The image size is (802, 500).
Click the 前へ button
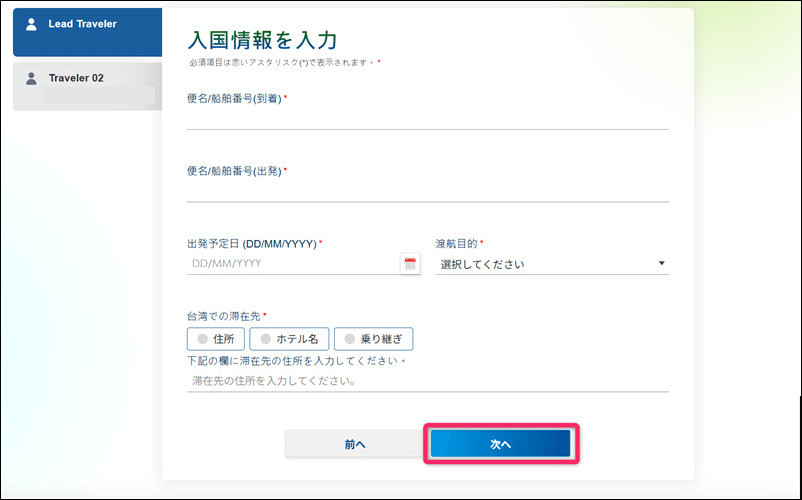(354, 444)
